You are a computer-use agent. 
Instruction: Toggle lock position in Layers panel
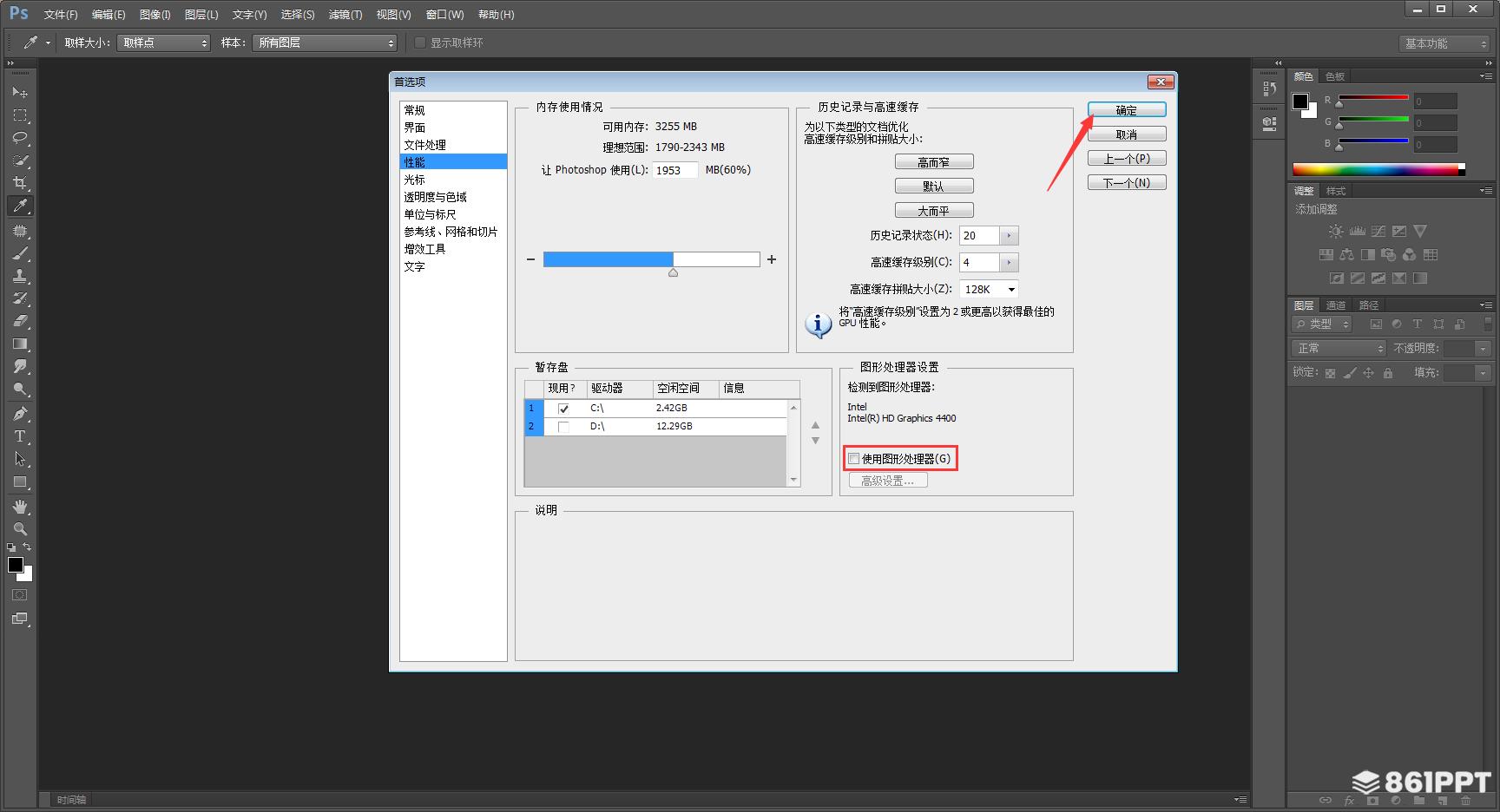[x=1368, y=373]
